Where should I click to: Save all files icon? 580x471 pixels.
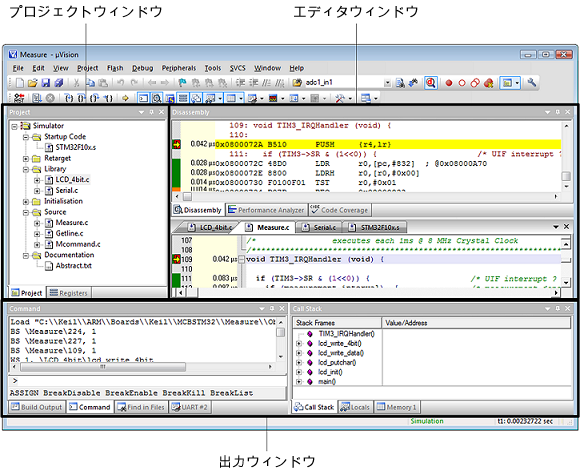pos(58,83)
